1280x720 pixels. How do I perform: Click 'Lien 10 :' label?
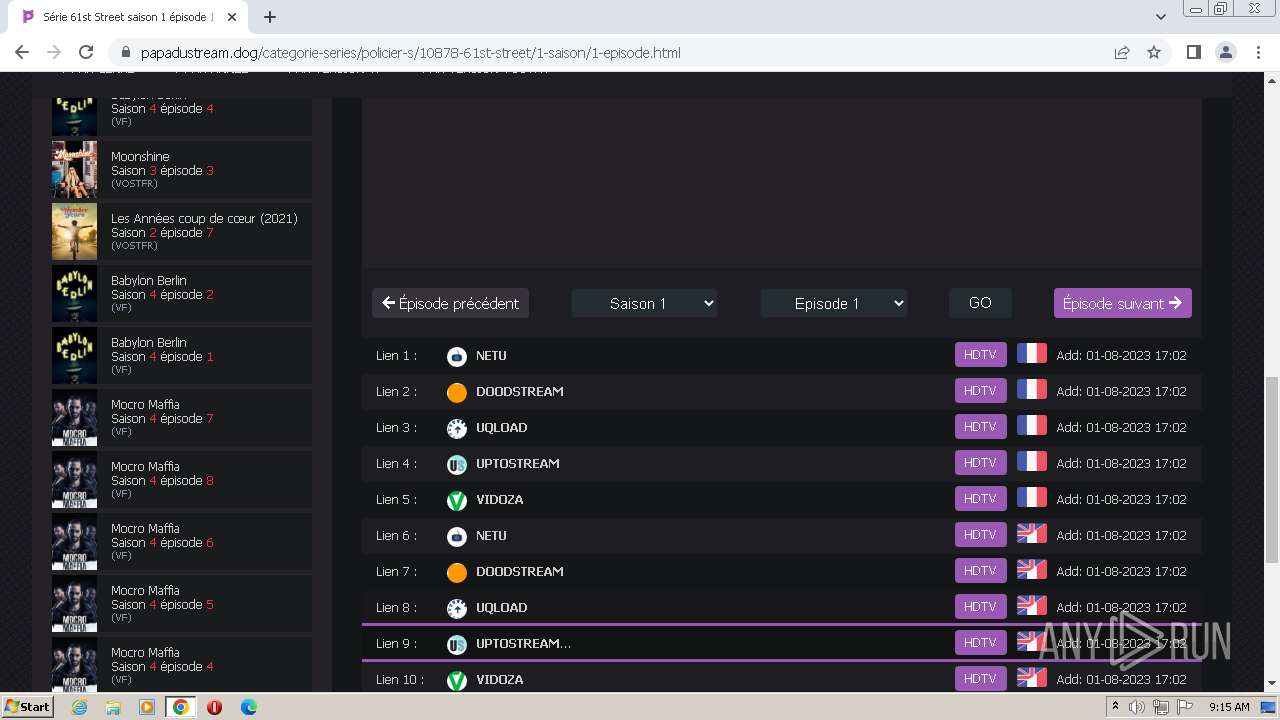pyautogui.click(x=399, y=680)
